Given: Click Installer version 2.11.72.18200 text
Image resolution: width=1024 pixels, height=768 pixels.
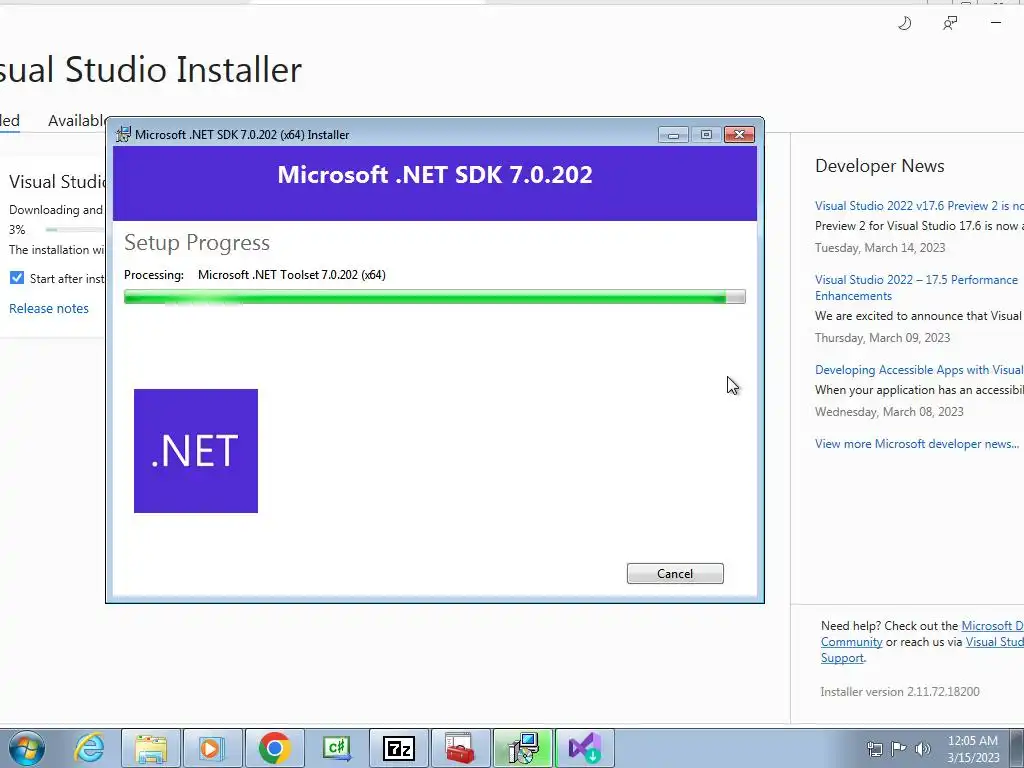Looking at the screenshot, I should [x=900, y=692].
